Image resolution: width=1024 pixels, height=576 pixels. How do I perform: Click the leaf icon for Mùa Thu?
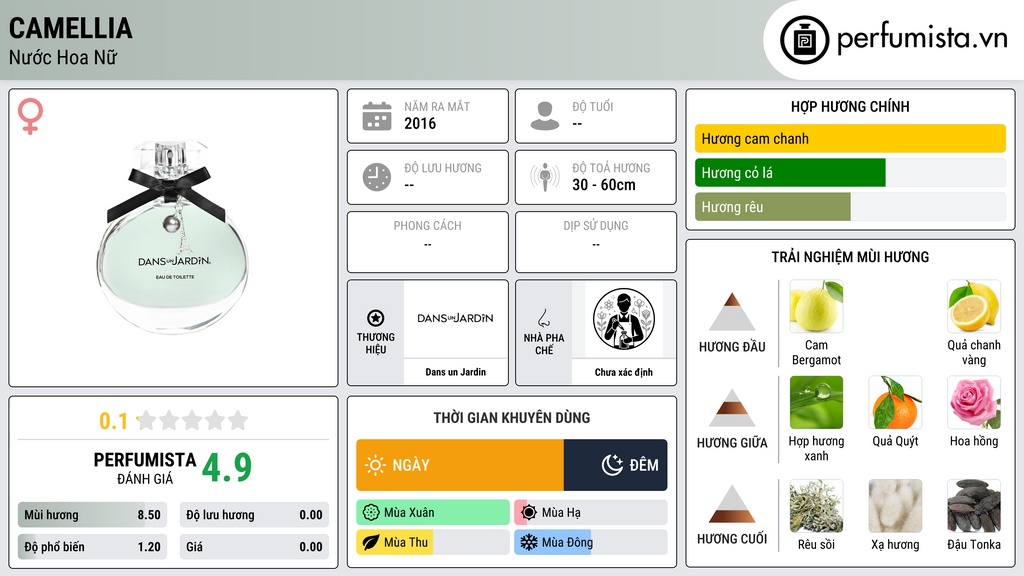[371, 543]
